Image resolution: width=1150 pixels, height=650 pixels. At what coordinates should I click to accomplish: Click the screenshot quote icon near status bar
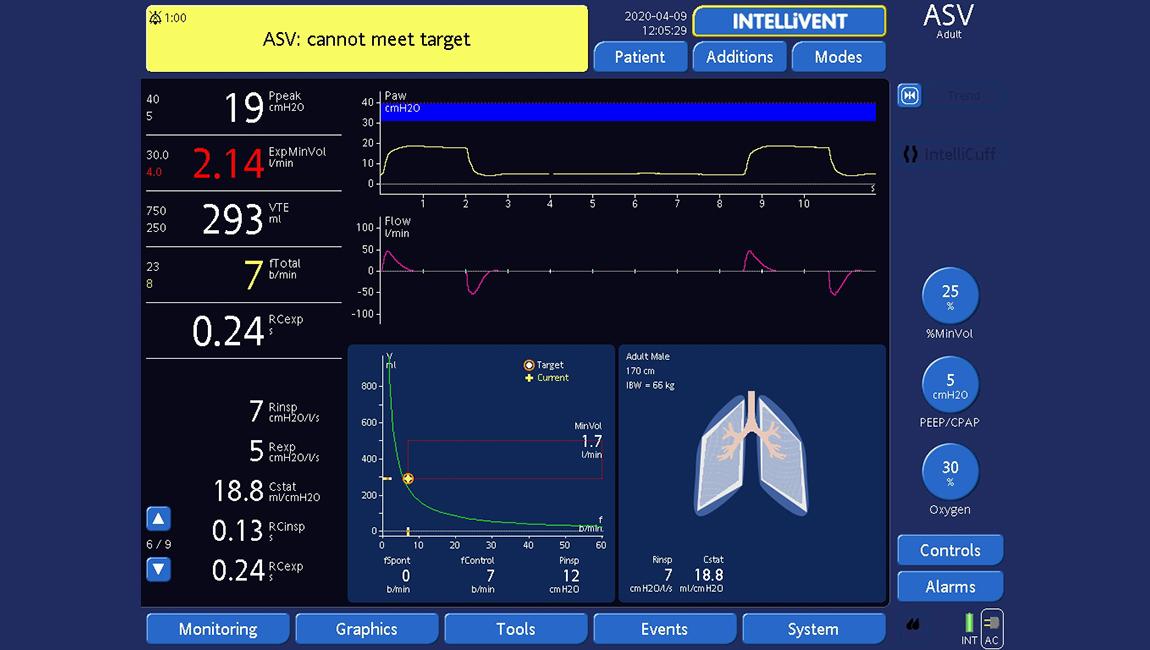tap(911, 622)
